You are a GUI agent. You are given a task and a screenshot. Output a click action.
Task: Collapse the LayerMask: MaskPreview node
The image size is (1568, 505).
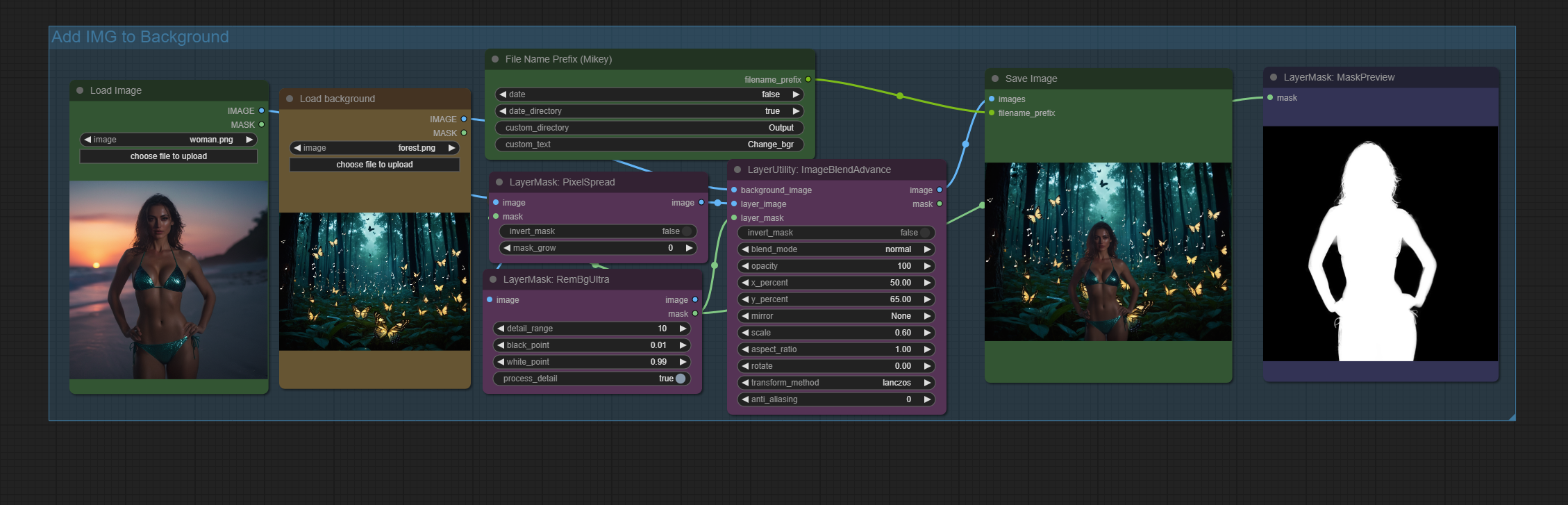[x=1274, y=77]
